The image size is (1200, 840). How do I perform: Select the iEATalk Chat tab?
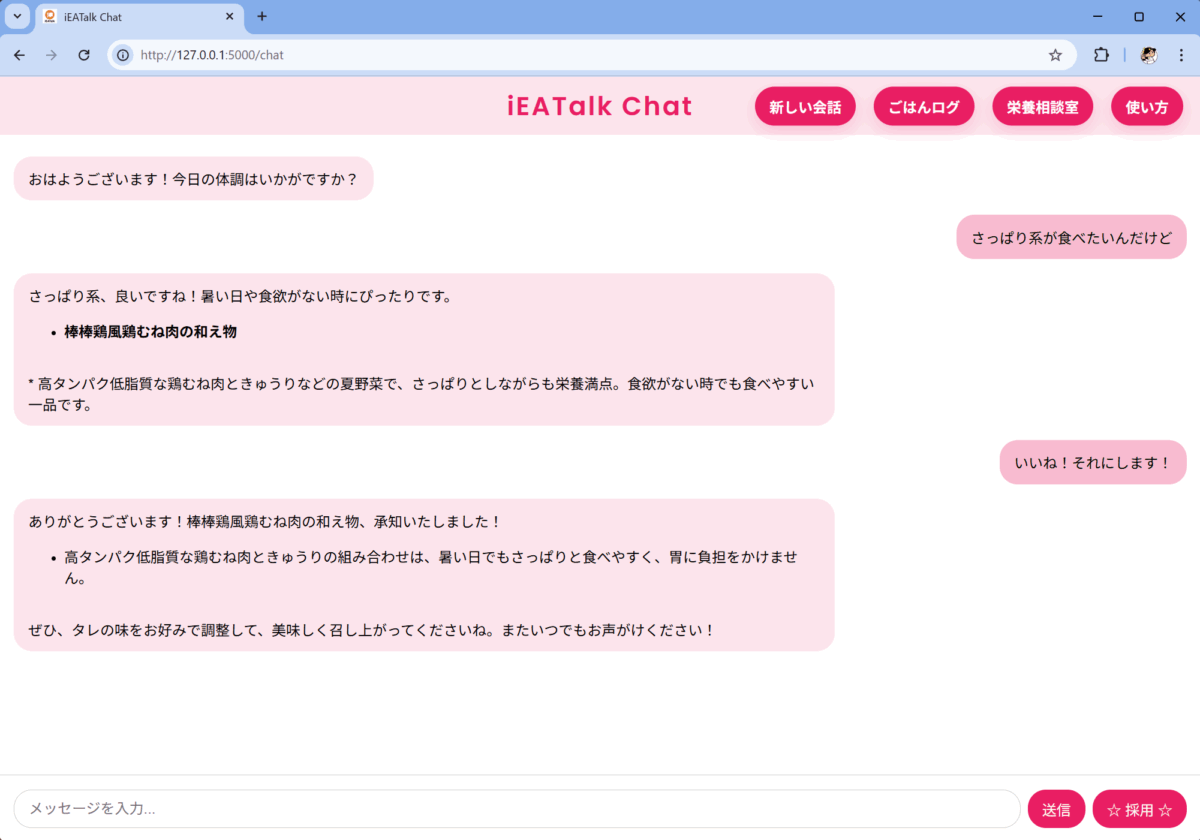click(x=130, y=17)
